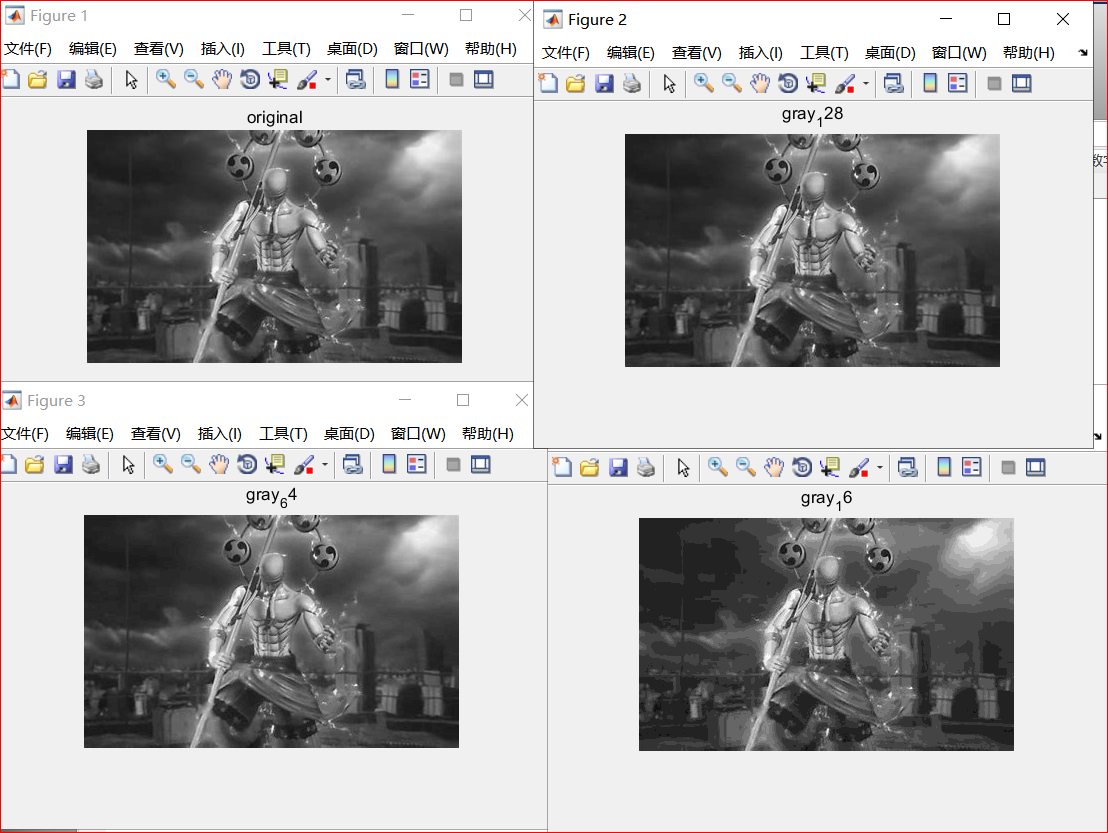Activate Zoom Out tool in Figure 3
This screenshot has height=833, width=1108.
point(191,465)
